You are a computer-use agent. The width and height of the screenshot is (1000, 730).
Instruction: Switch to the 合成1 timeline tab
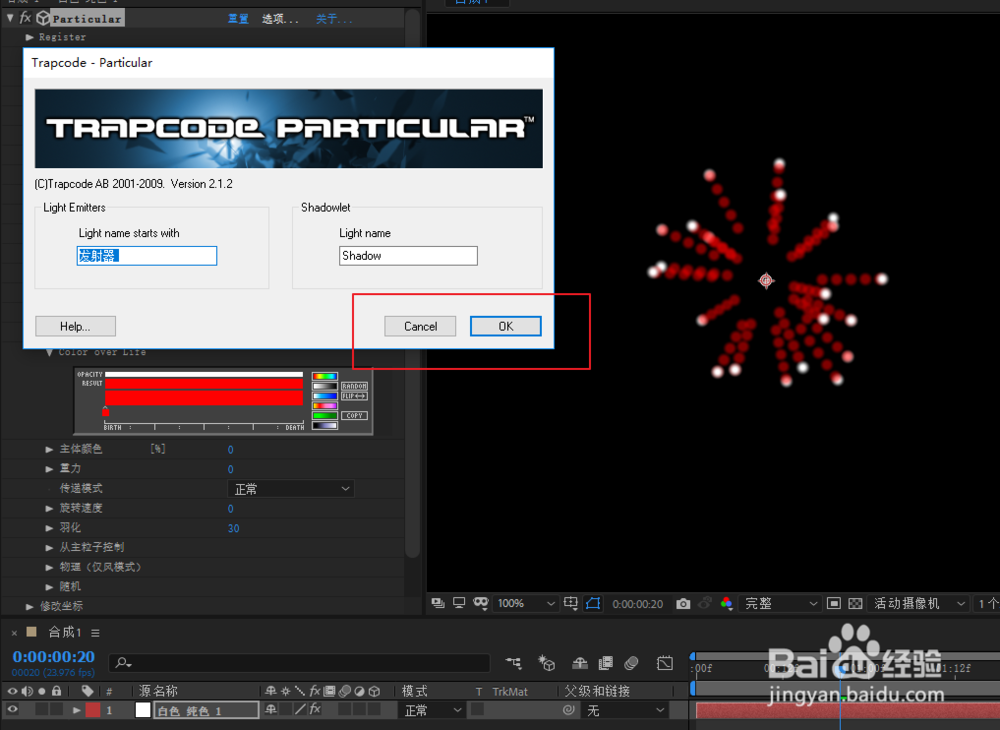tap(64, 632)
